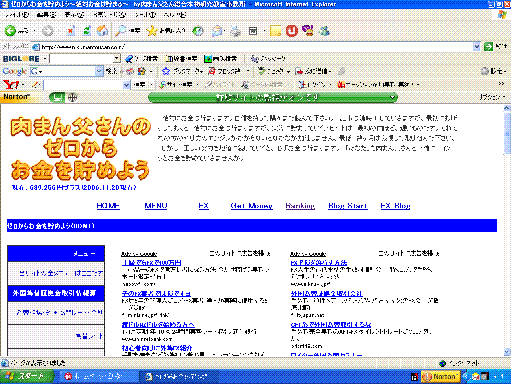The image size is (512, 385).
Task: Expand the Google search box history dropdown
Action: tap(99, 71)
